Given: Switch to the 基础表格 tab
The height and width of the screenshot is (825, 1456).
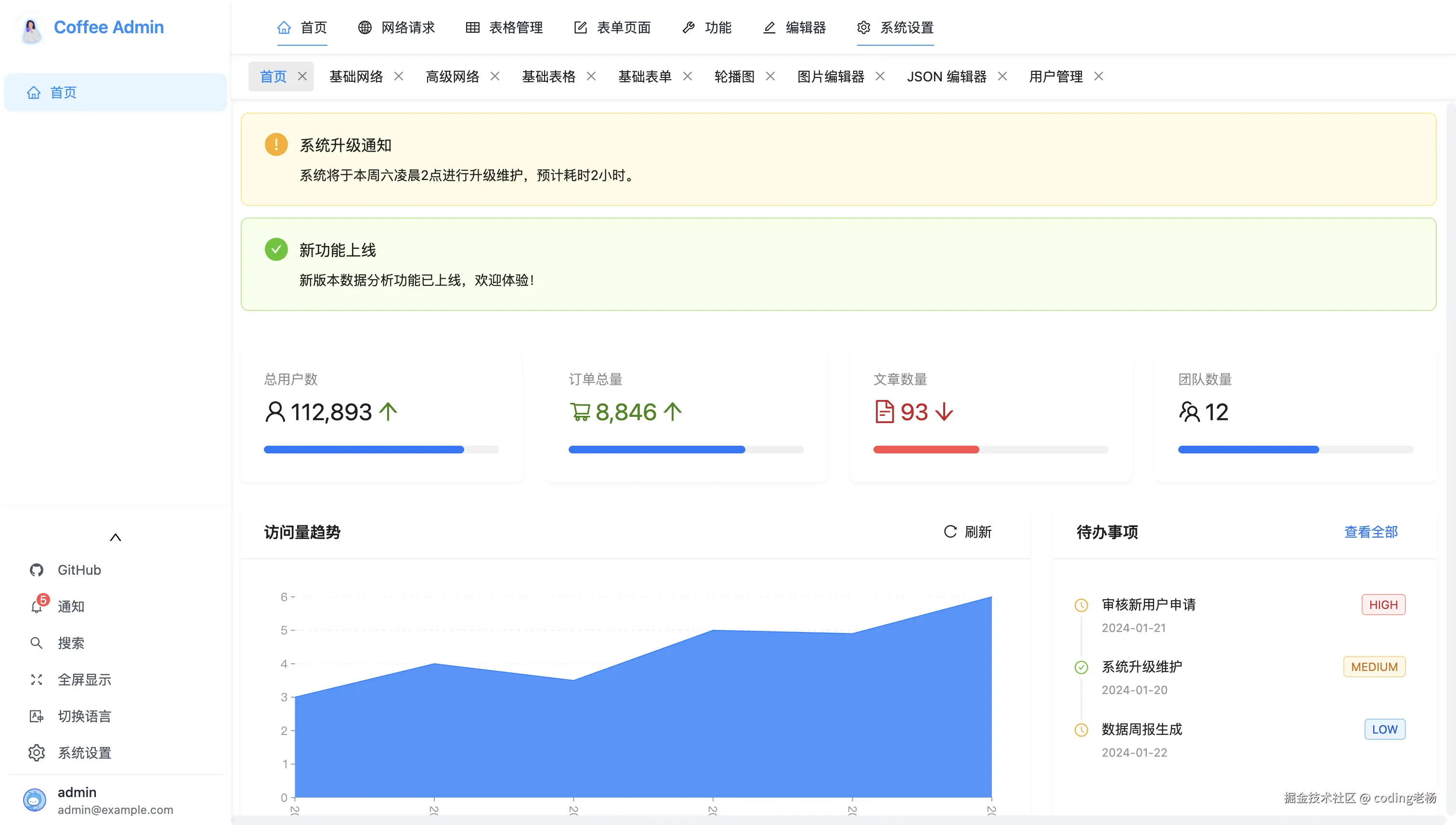Looking at the screenshot, I should (x=548, y=76).
